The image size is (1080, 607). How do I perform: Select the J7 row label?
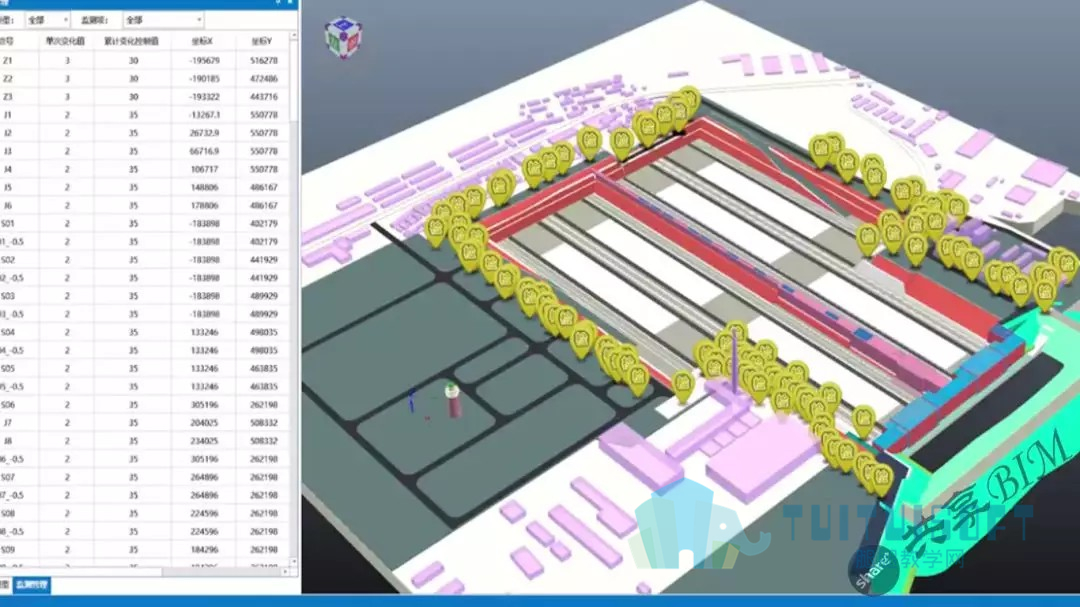pos(8,423)
